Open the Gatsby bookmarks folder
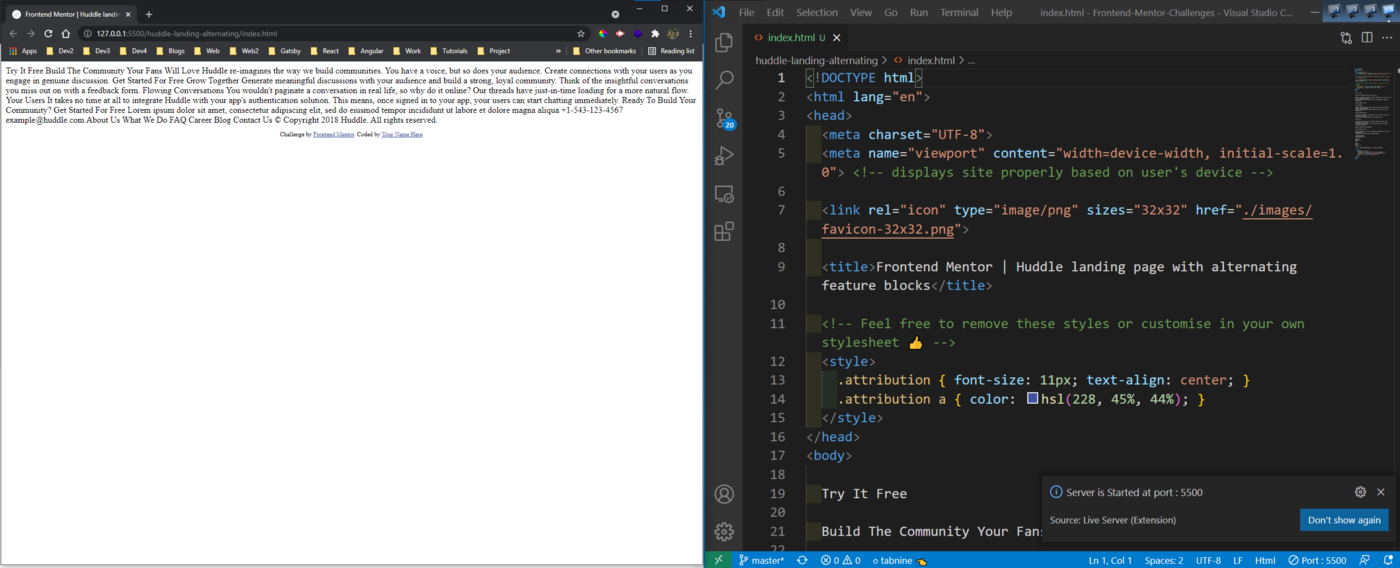This screenshot has height=568, width=1400. 284,50
